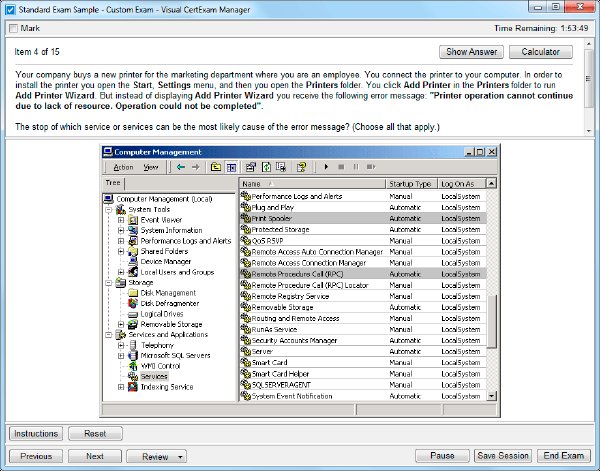This screenshot has height=471, width=600.
Task: Select the Smart Card Helper service
Action: pyautogui.click(x=363, y=374)
